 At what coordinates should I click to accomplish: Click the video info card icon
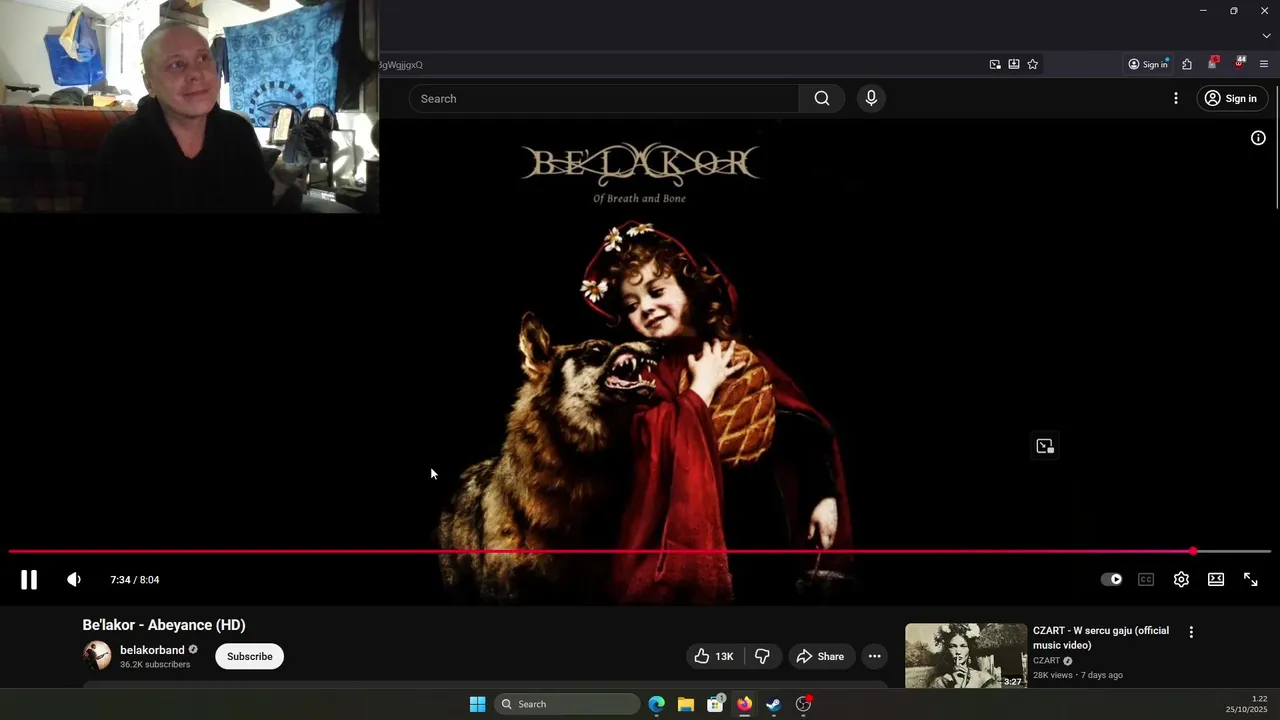coord(1258,138)
